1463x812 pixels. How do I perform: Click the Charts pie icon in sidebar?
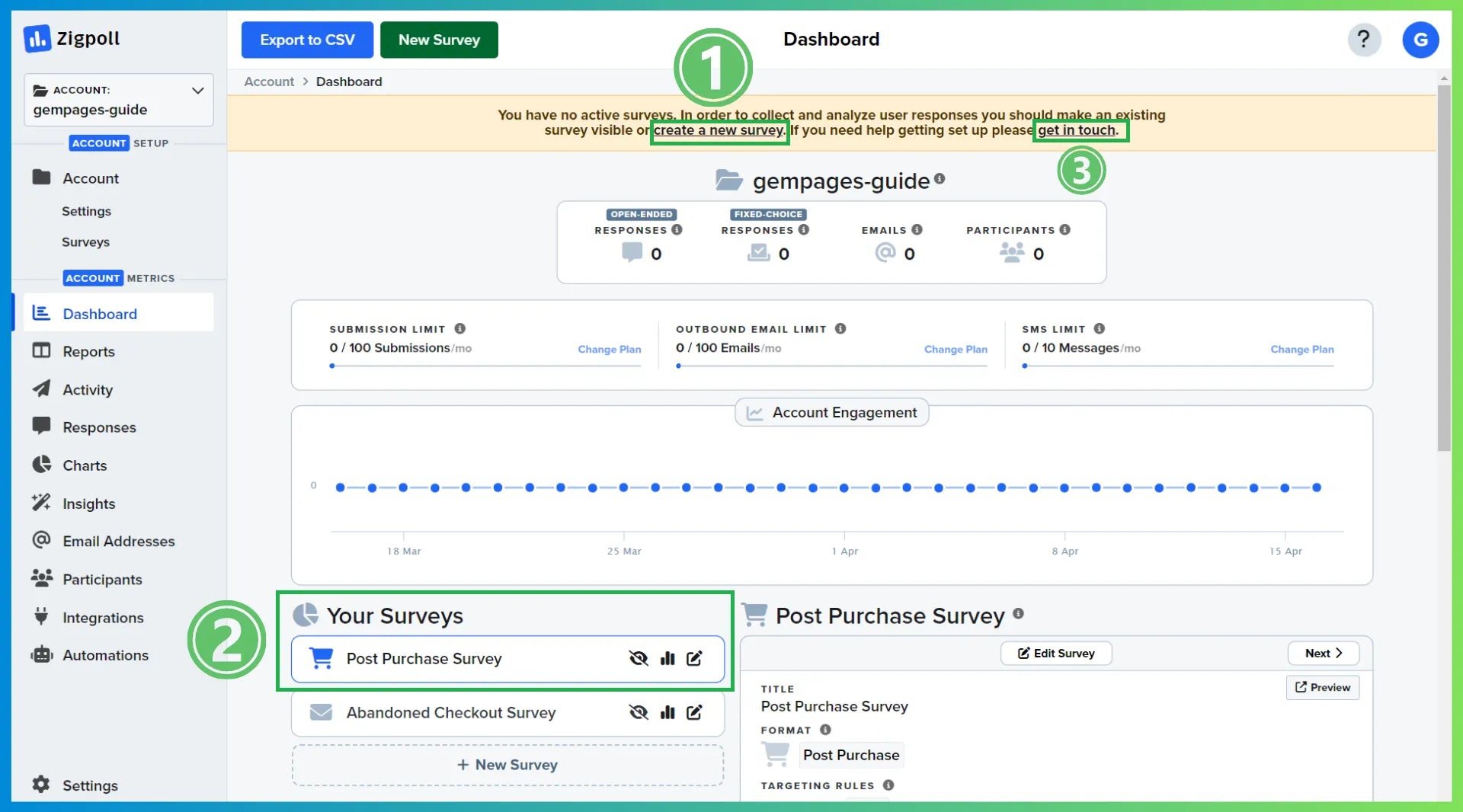41,465
